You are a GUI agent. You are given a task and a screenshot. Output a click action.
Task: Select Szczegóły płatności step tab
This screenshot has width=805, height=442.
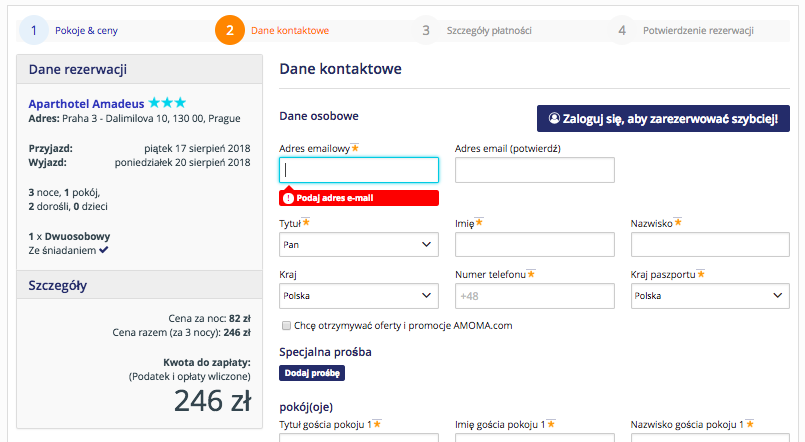tap(489, 31)
